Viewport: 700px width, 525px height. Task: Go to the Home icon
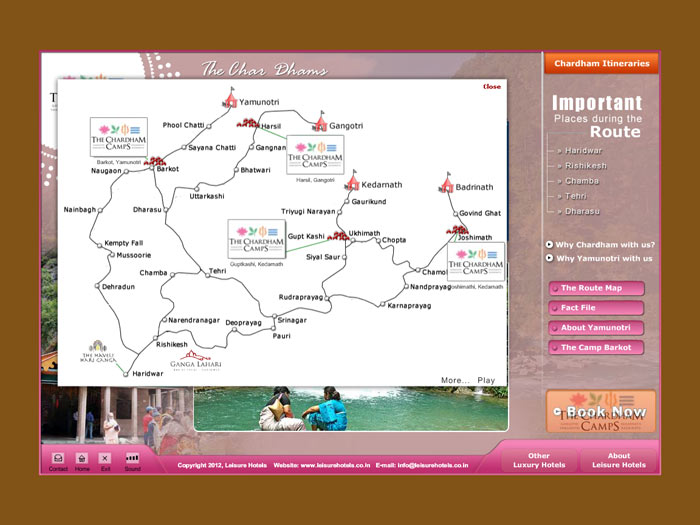[82, 458]
